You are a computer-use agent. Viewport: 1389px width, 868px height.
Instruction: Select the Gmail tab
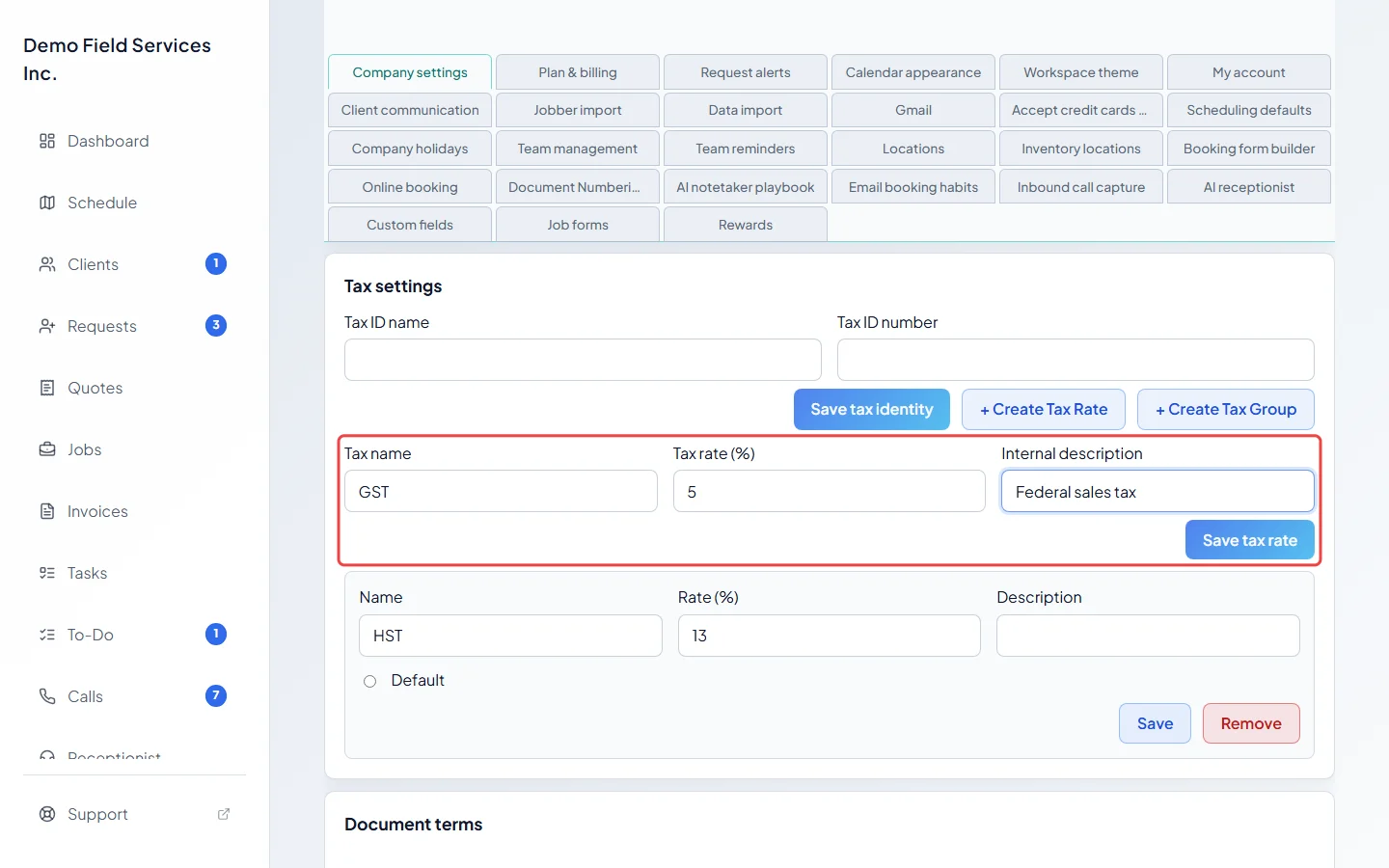point(913,110)
